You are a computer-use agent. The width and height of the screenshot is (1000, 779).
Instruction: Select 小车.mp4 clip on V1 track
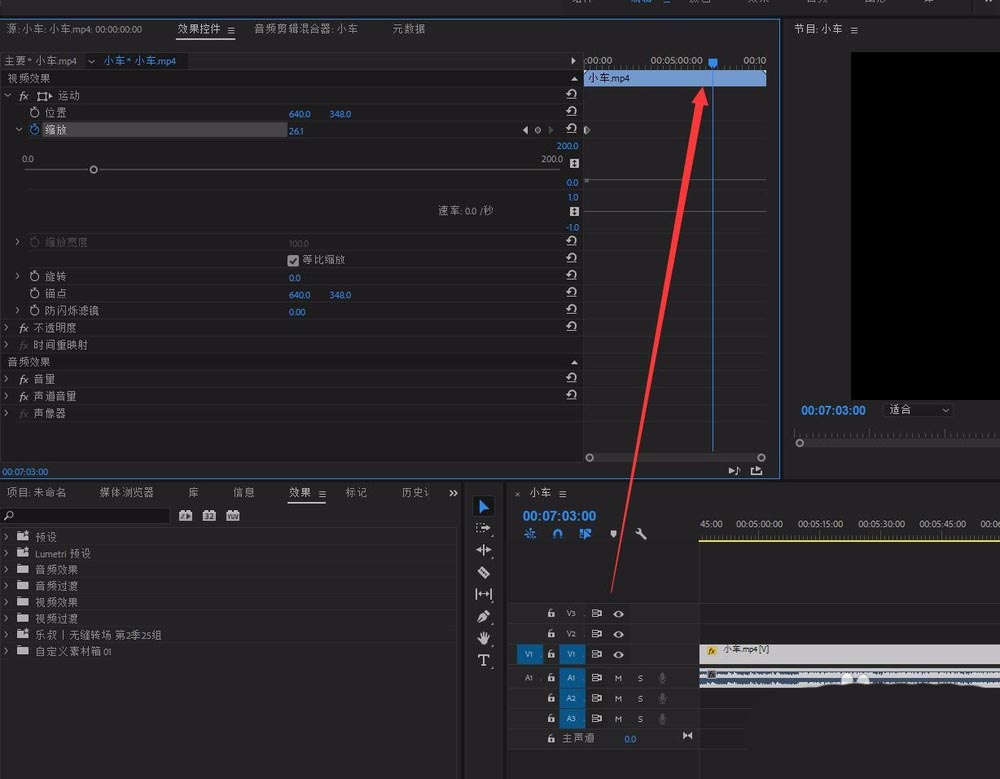coord(849,653)
